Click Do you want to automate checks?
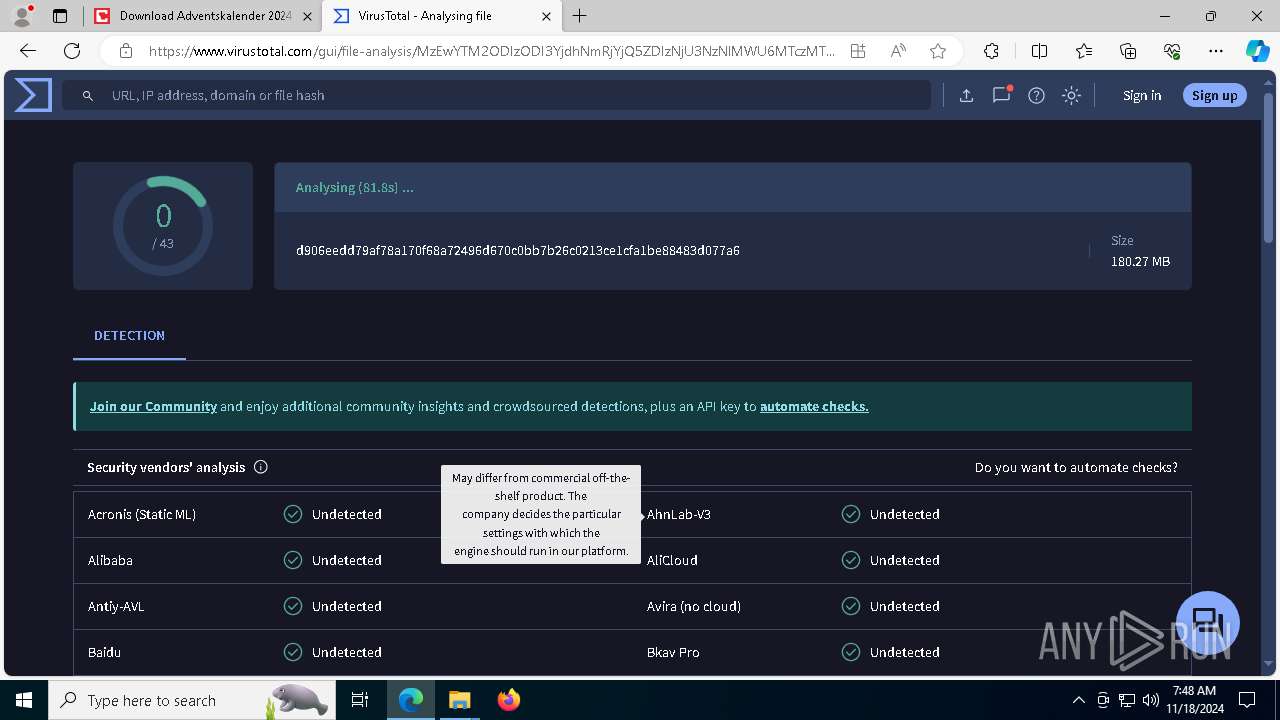1280x720 pixels. (1076, 467)
